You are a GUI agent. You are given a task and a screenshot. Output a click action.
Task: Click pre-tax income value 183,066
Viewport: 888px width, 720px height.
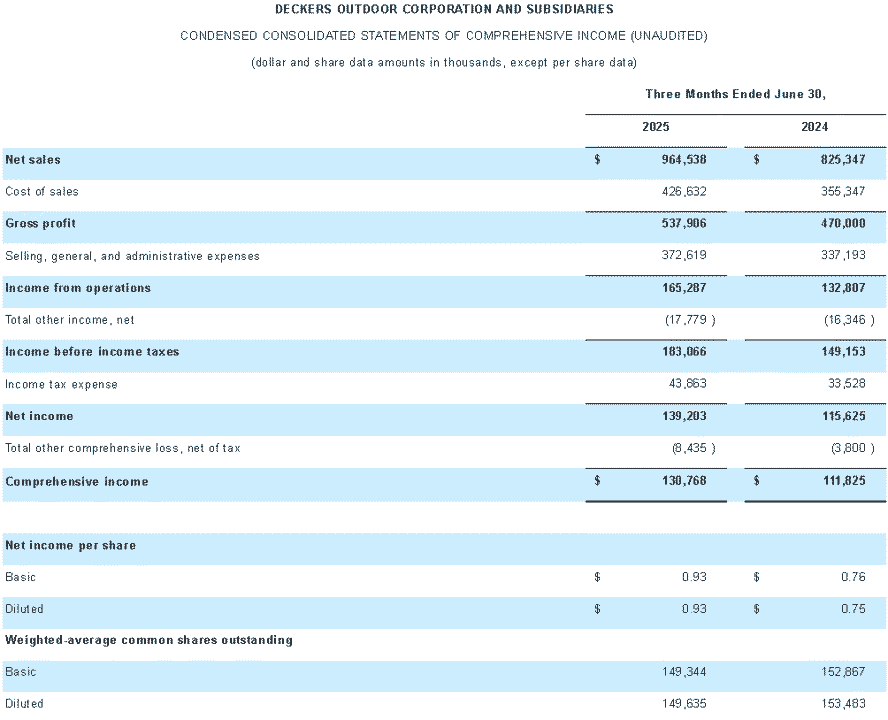[684, 352]
